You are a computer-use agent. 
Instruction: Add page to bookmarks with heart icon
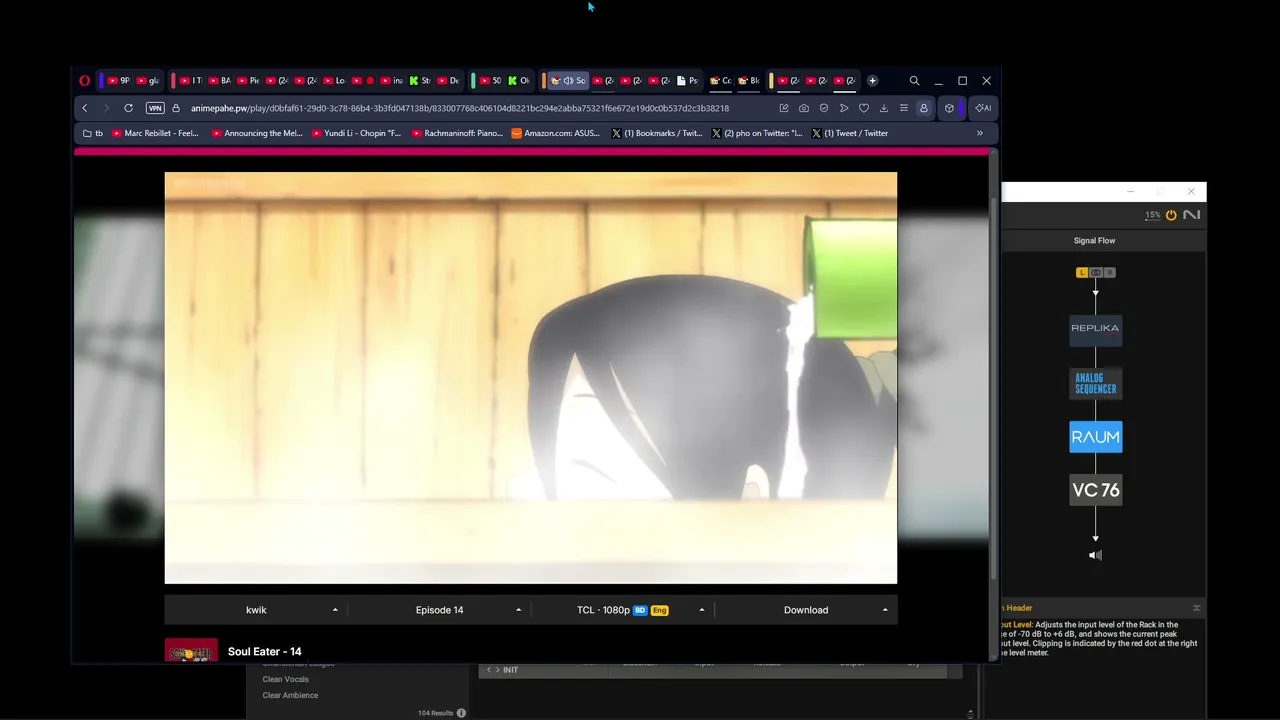[864, 108]
